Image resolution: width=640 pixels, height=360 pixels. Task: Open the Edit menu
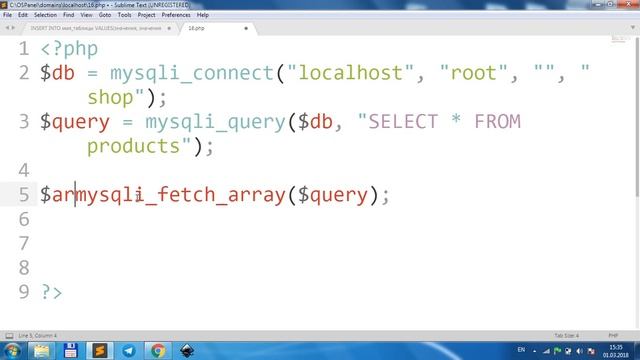coord(23,15)
